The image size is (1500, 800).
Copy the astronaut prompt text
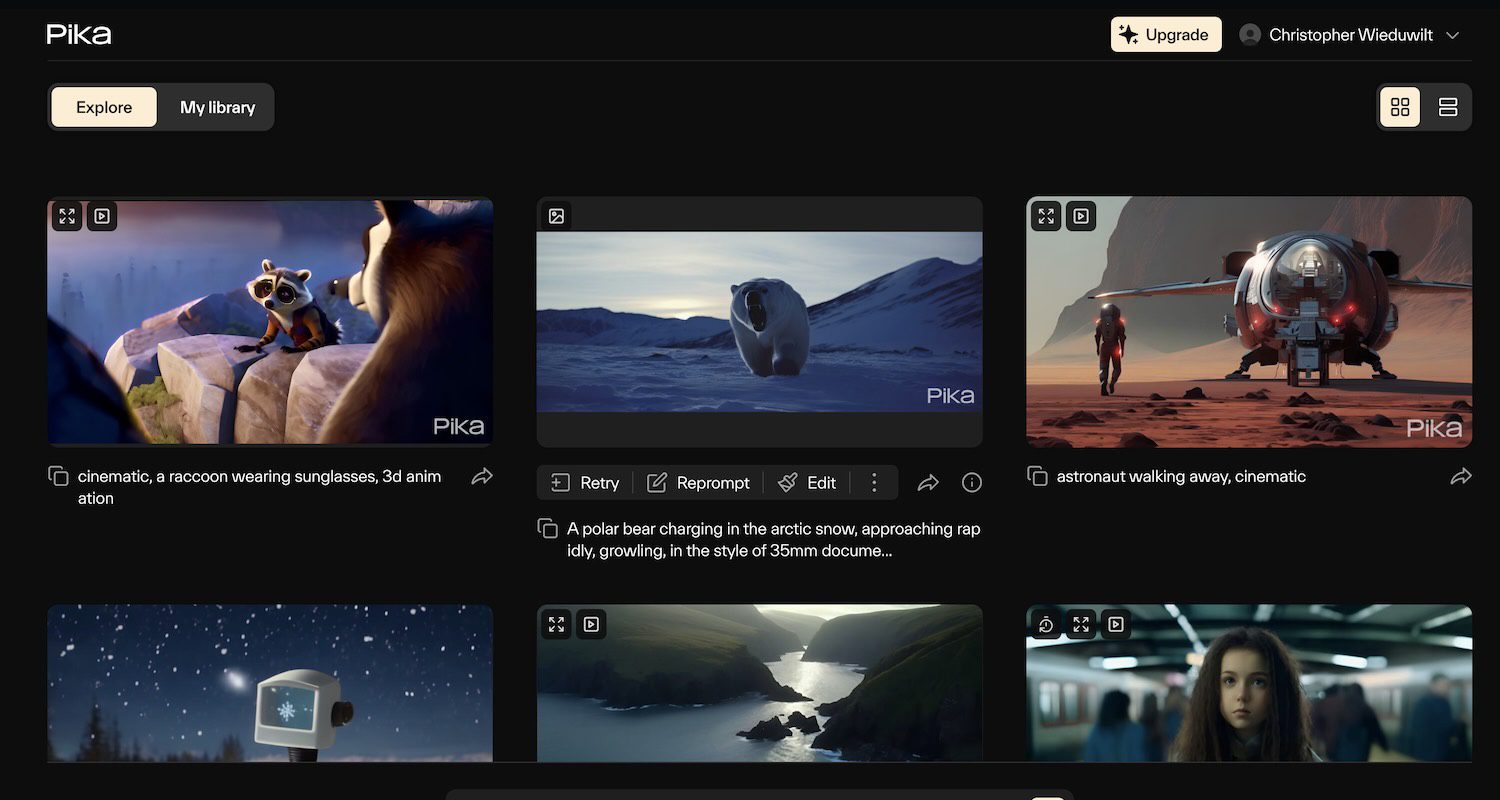click(1038, 476)
